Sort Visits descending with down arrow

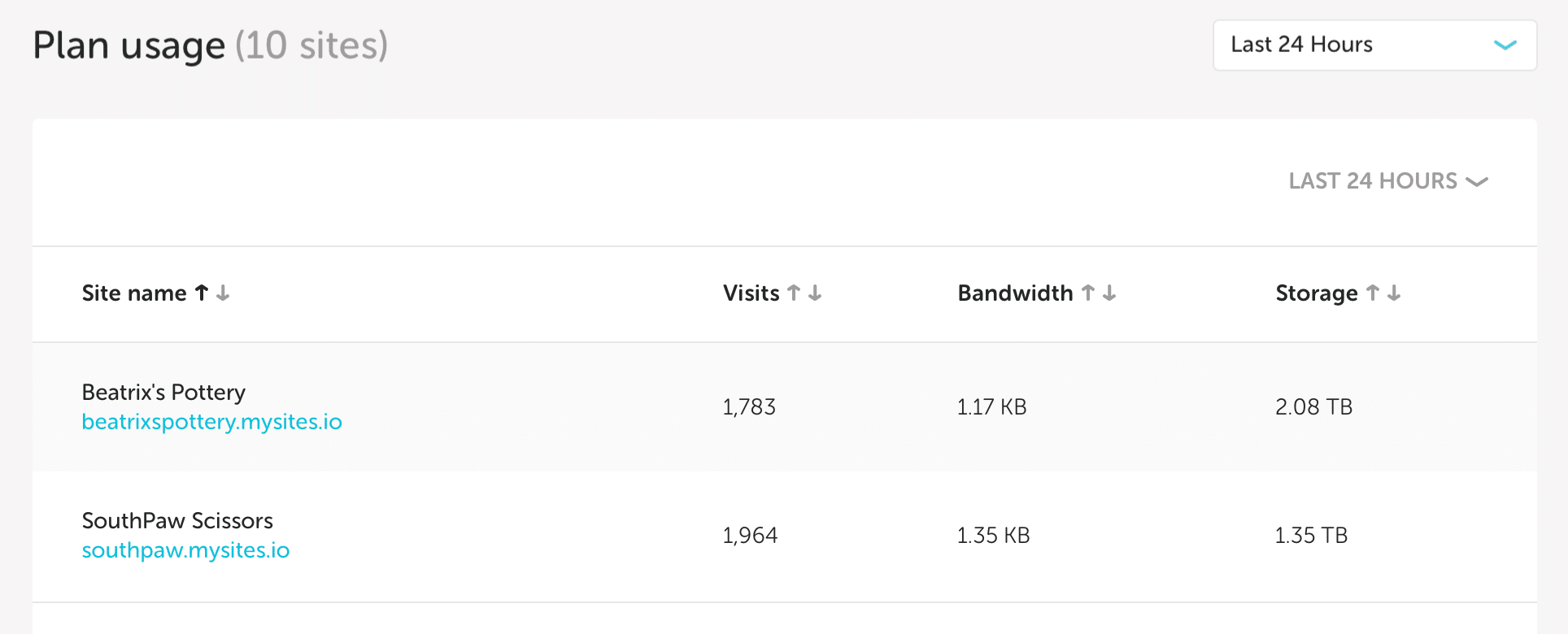point(815,293)
